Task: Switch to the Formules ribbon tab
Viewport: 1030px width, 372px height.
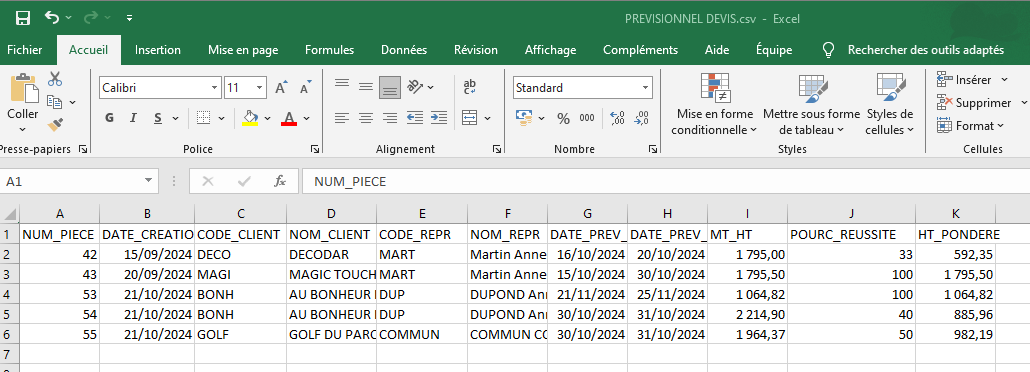Action: tap(329, 50)
